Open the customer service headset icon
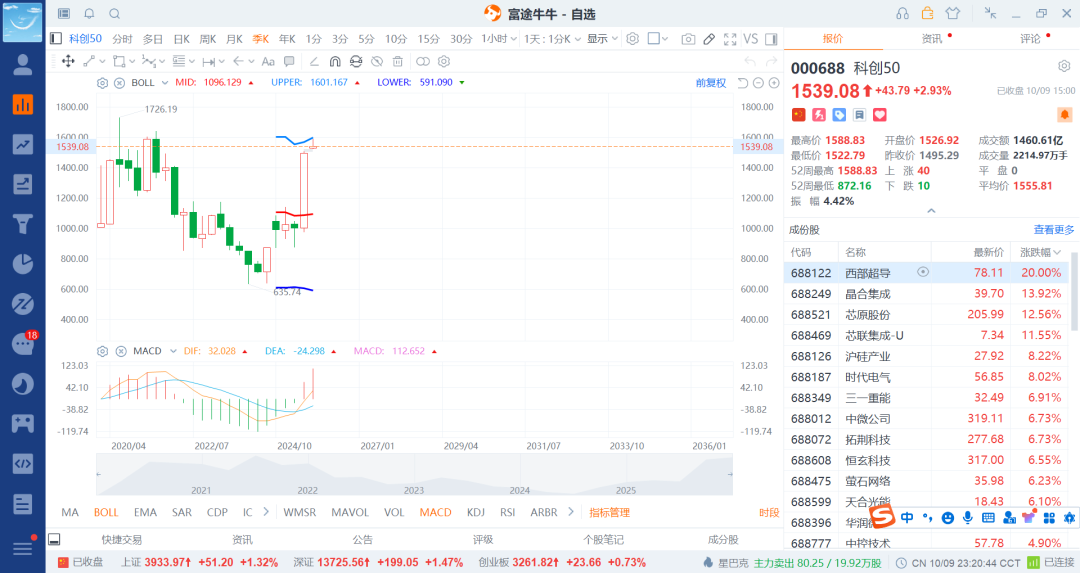1080x573 pixels. point(902,13)
